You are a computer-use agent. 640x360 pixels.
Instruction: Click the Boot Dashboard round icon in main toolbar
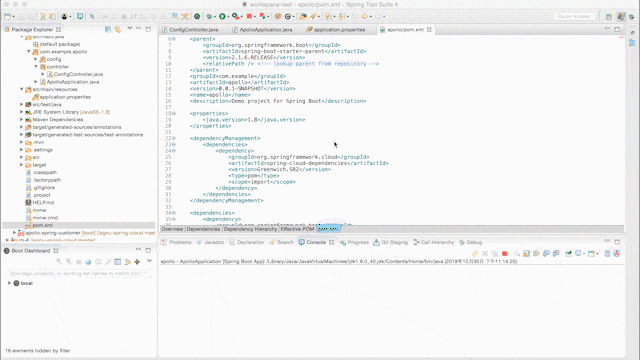(x=197, y=16)
